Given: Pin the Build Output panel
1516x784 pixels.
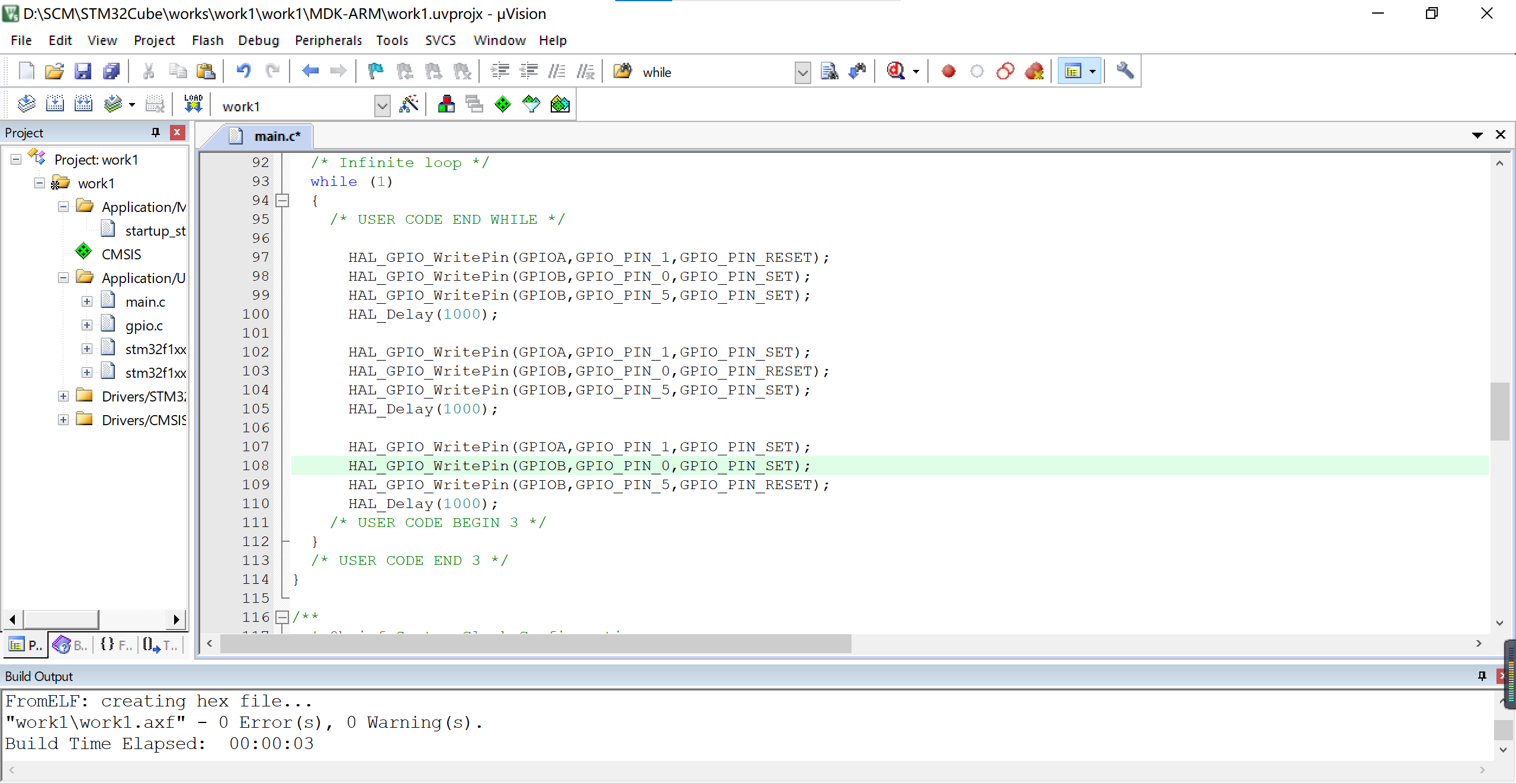Looking at the screenshot, I should (x=1482, y=676).
